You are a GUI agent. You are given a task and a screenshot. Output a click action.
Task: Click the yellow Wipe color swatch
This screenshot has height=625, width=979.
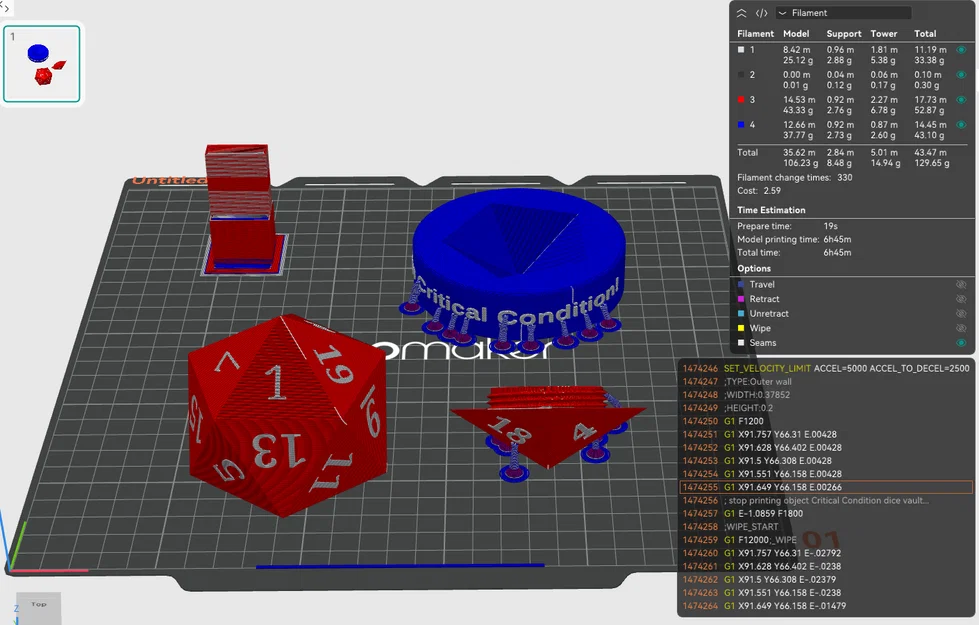pyautogui.click(x=741, y=328)
